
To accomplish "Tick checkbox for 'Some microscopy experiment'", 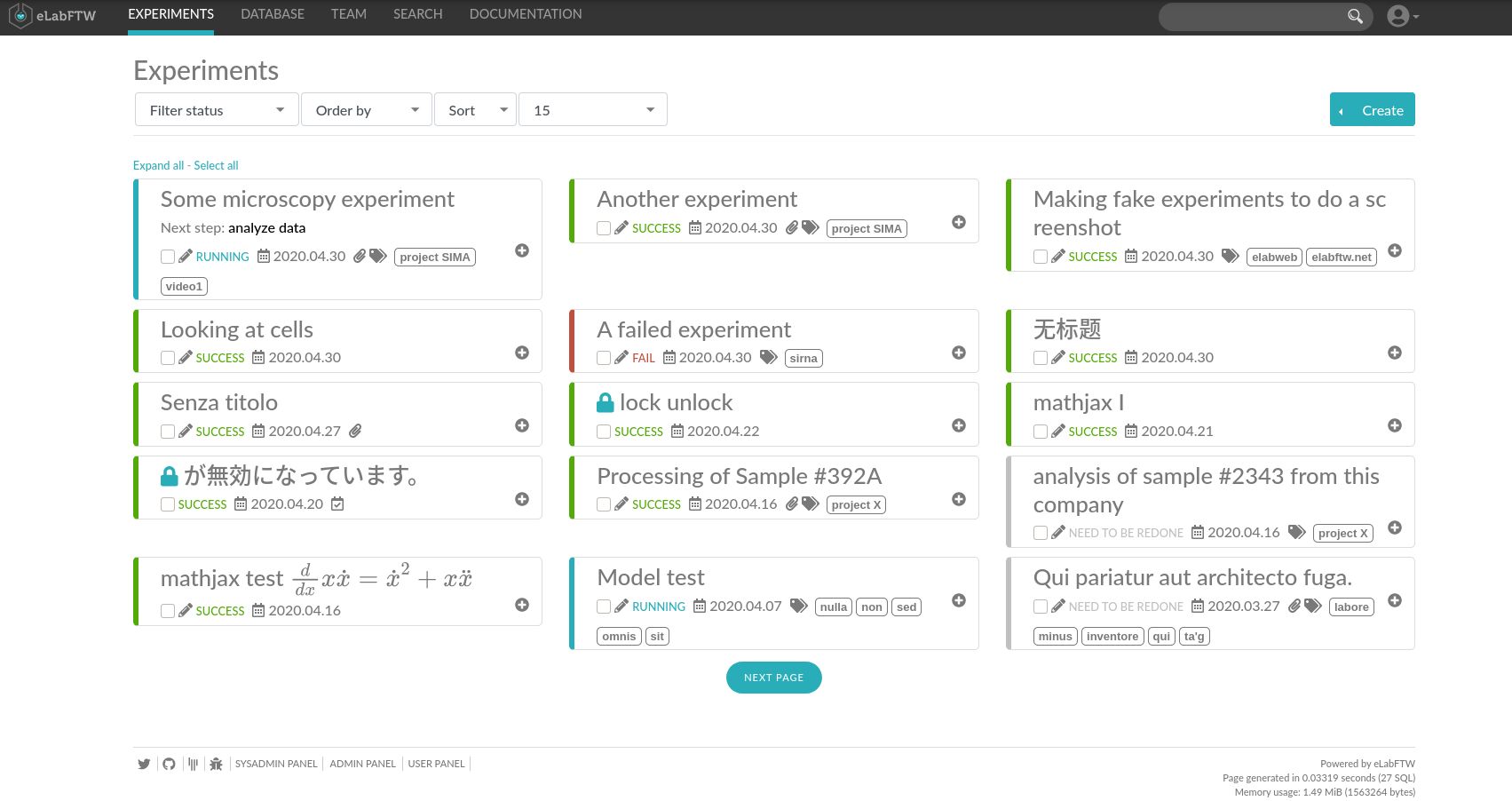I will pos(168,257).
